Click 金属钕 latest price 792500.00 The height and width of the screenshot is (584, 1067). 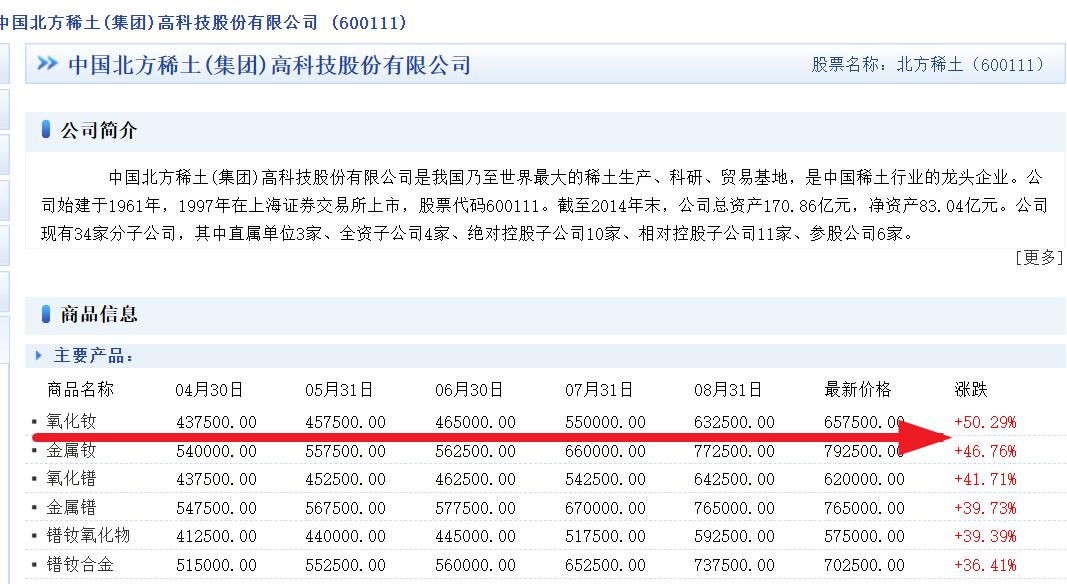click(864, 451)
